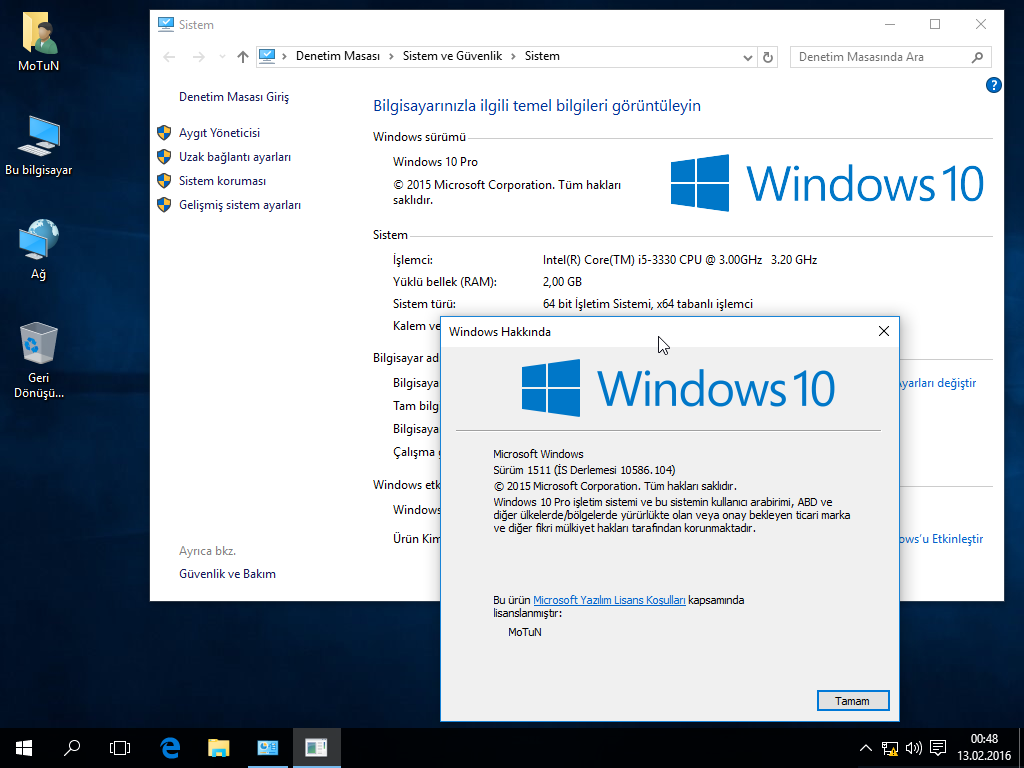Open Task View on the taskbar
The height and width of the screenshot is (768, 1024).
pyautogui.click(x=120, y=748)
